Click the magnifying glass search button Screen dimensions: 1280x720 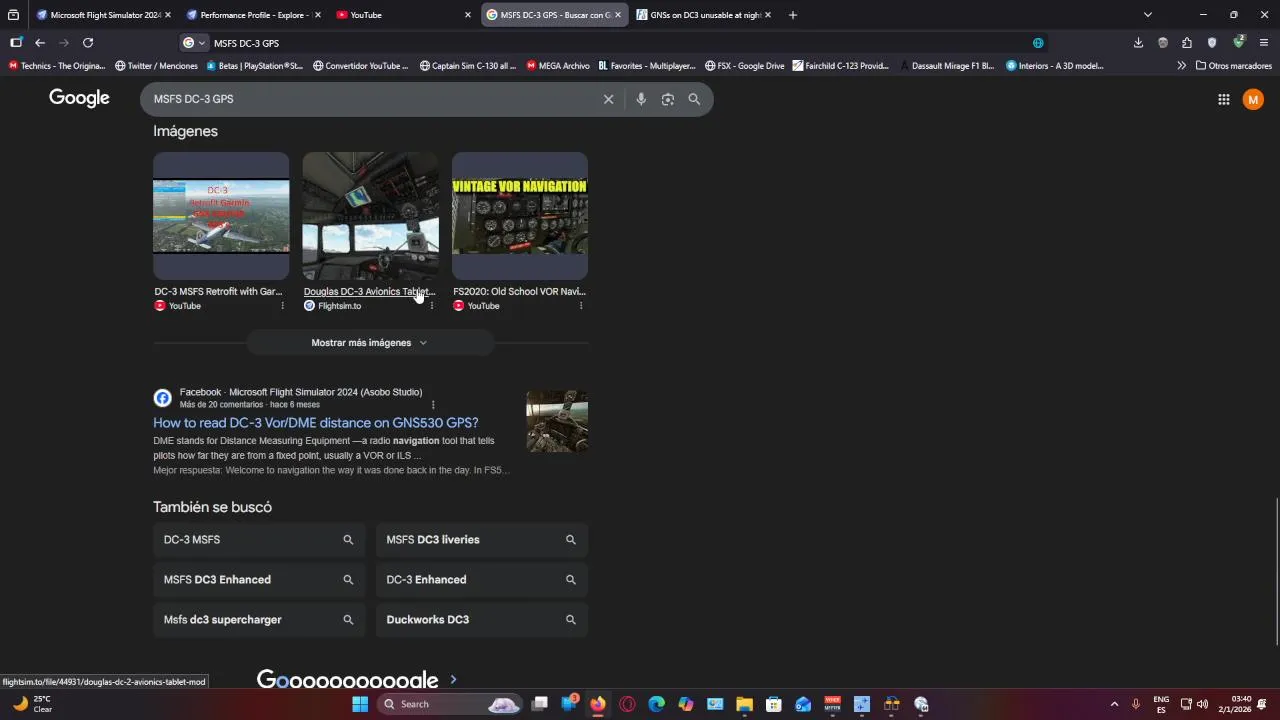coord(694,99)
